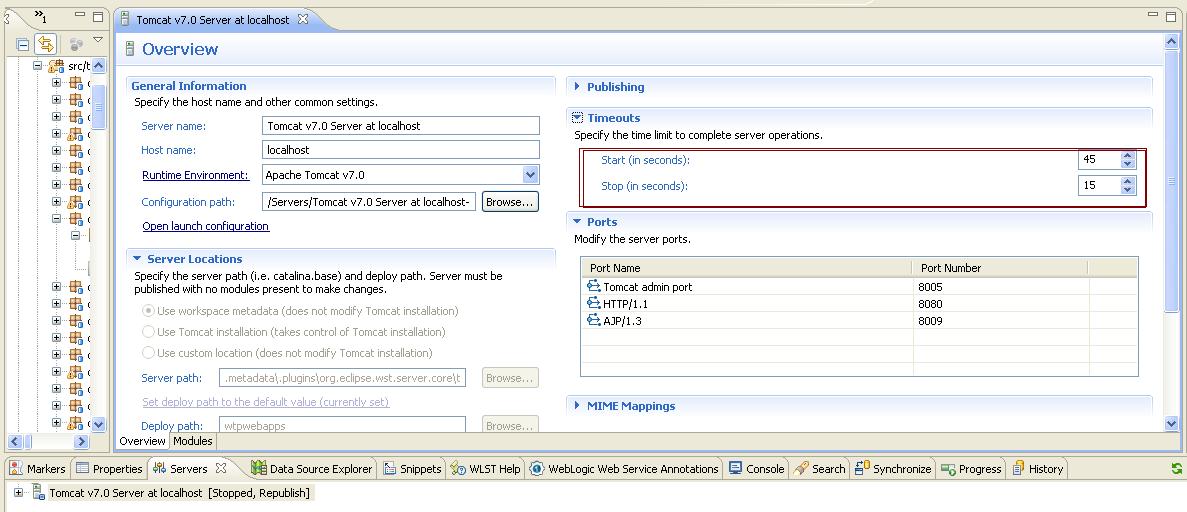This screenshot has width=1187, height=512.
Task: Open the Runtime Environment link
Action: click(195, 175)
